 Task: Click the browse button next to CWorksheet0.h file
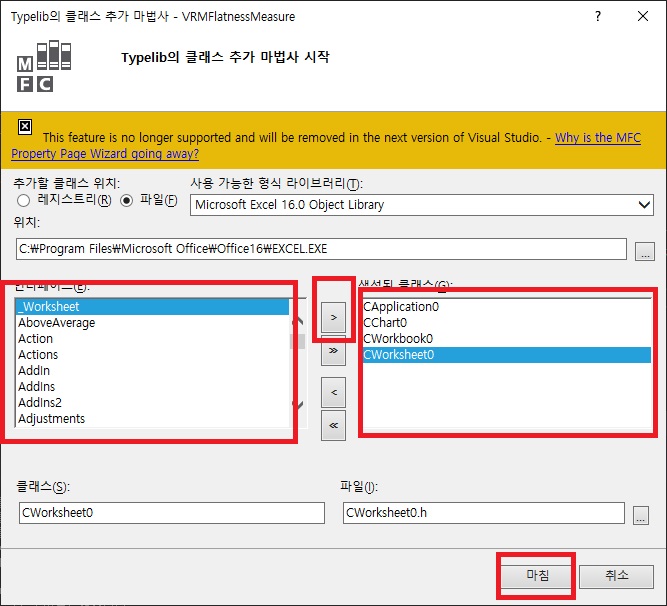[641, 515]
